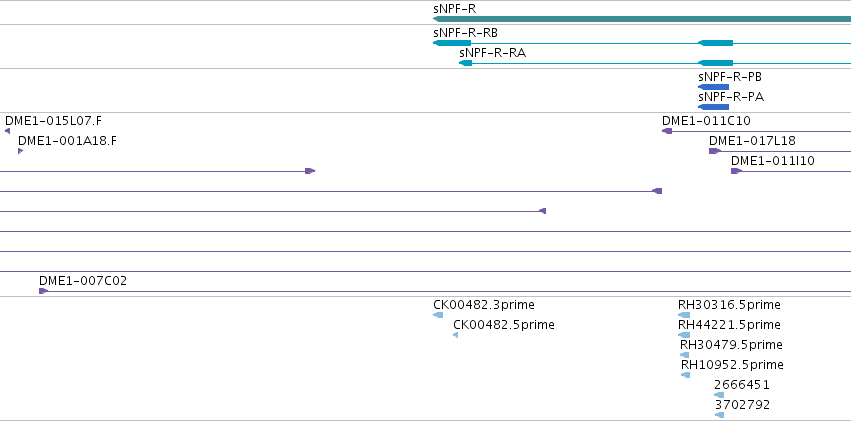
Task: Click the RH30479.5prime EST label
Action: click(731, 345)
